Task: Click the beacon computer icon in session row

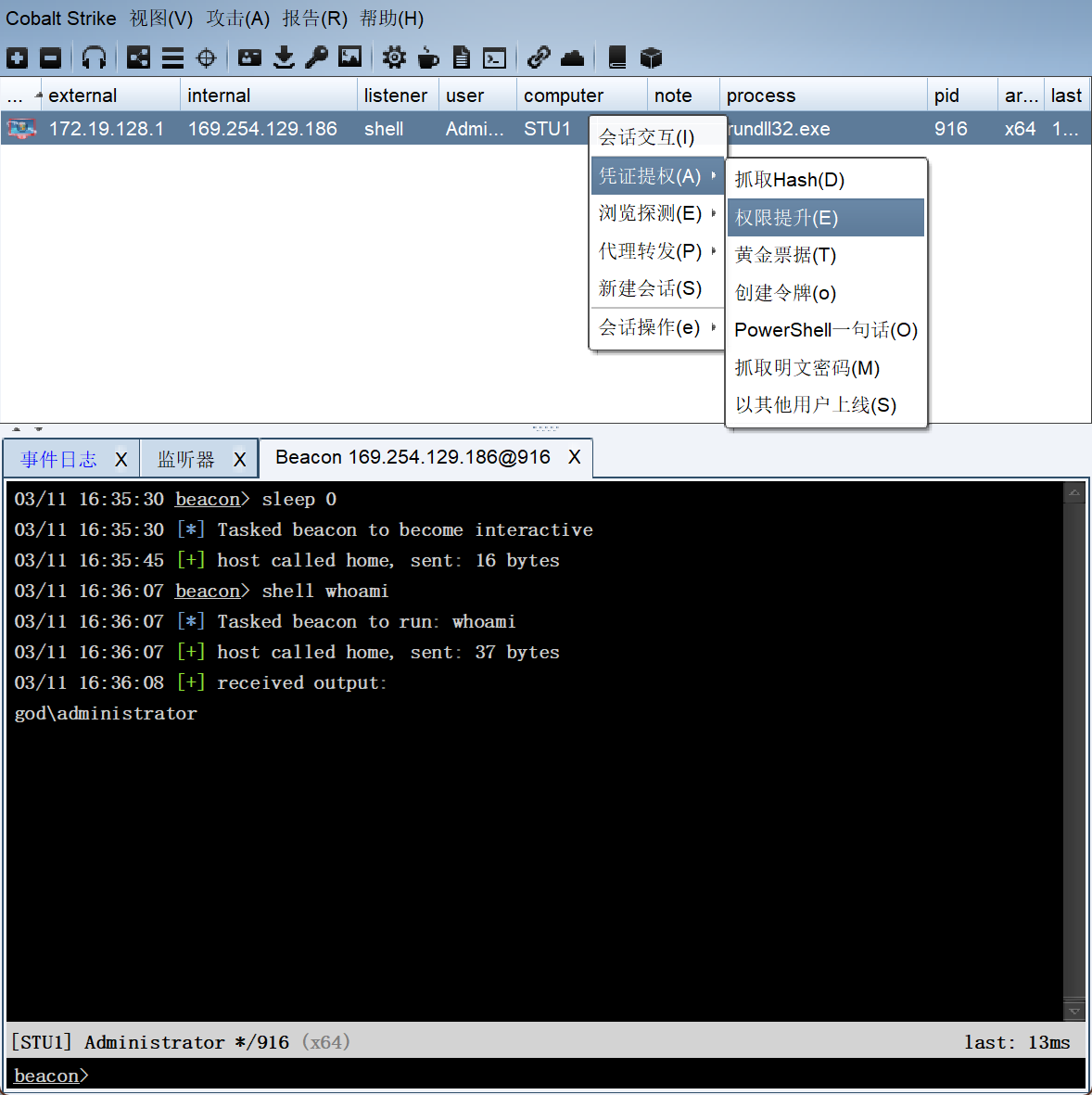Action: click(21, 129)
